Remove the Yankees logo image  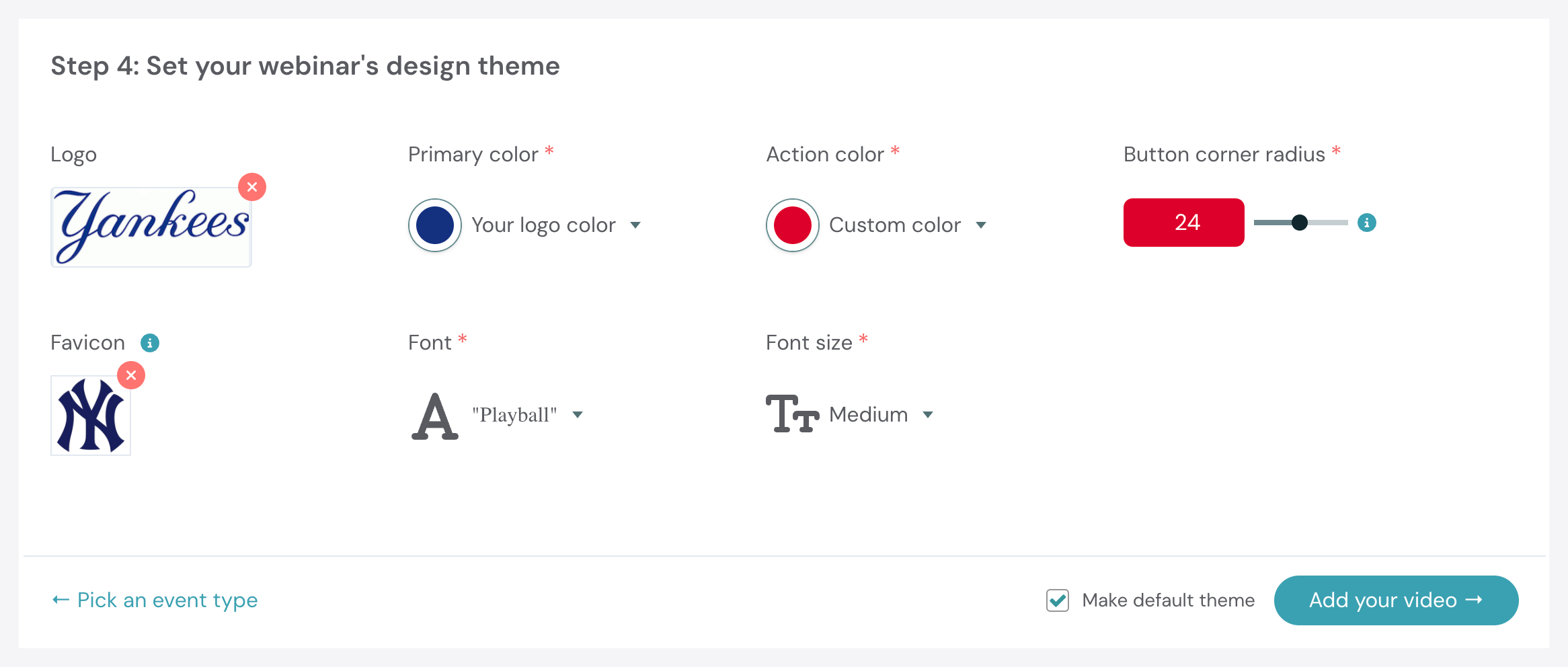point(252,187)
